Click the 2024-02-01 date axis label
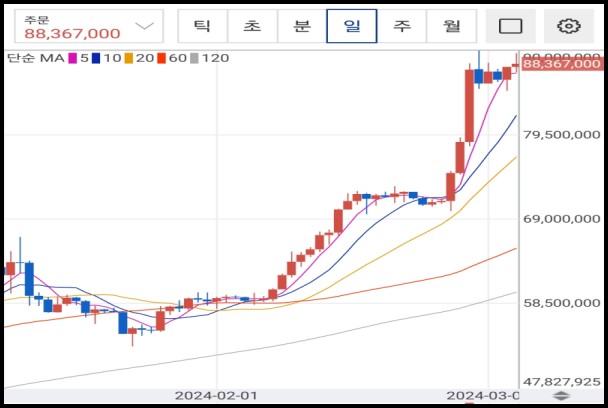The width and height of the screenshot is (608, 408). tap(216, 396)
